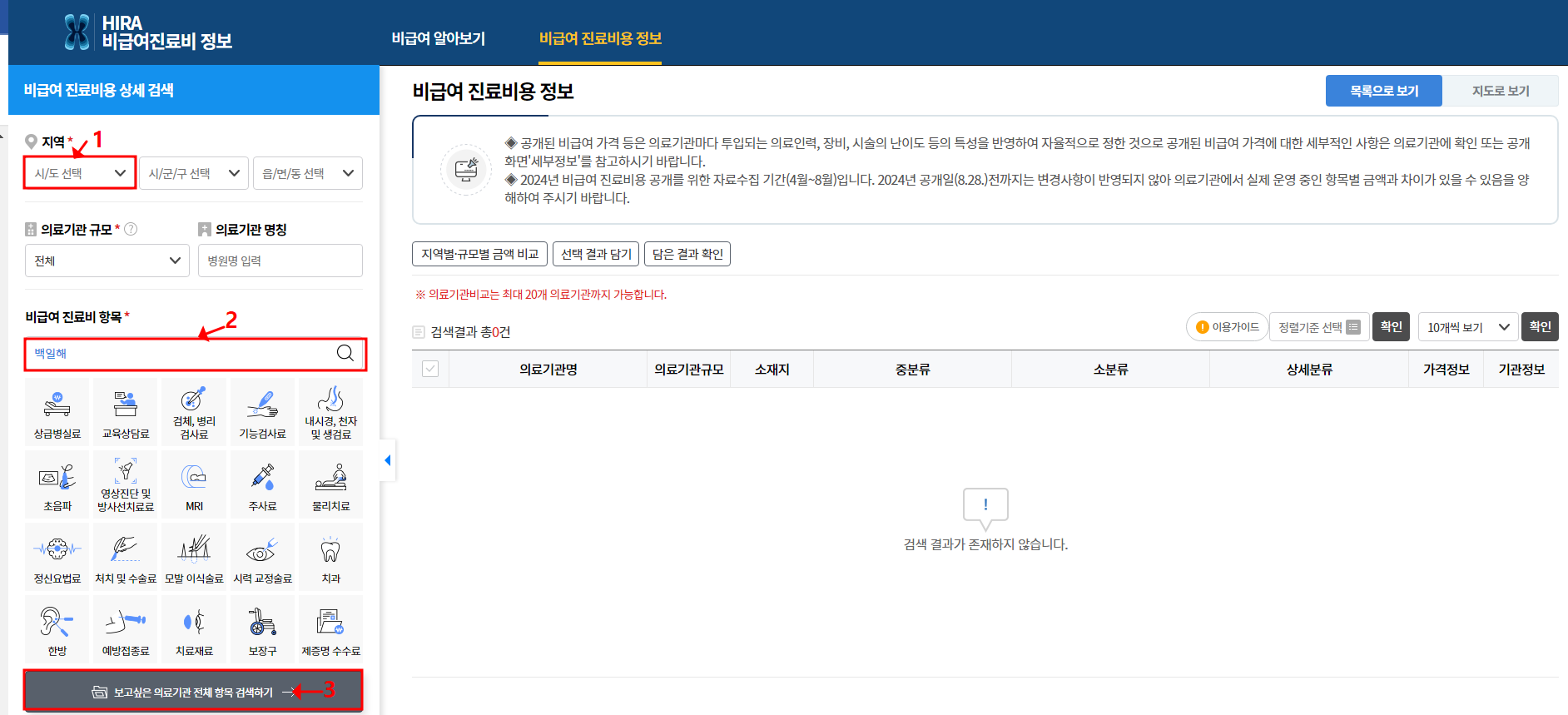1568x715 pixels.
Task: Choose the 초음파 category icon
Action: point(57,484)
